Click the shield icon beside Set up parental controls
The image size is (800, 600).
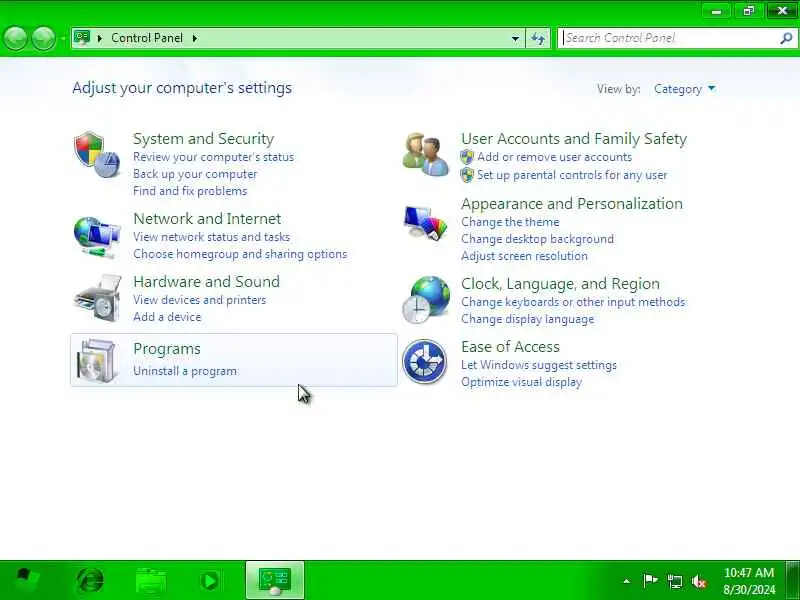(x=467, y=175)
